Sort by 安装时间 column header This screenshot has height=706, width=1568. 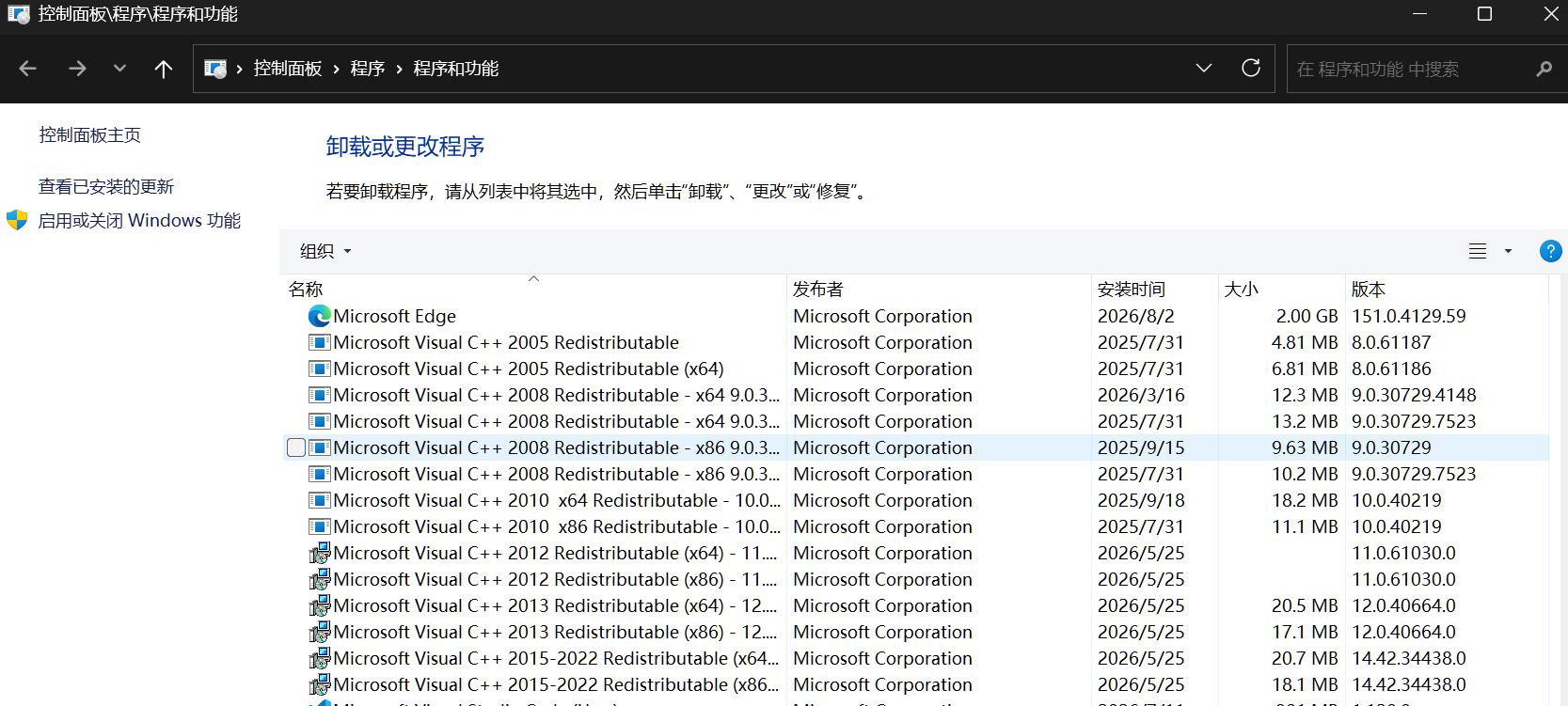(1155, 289)
